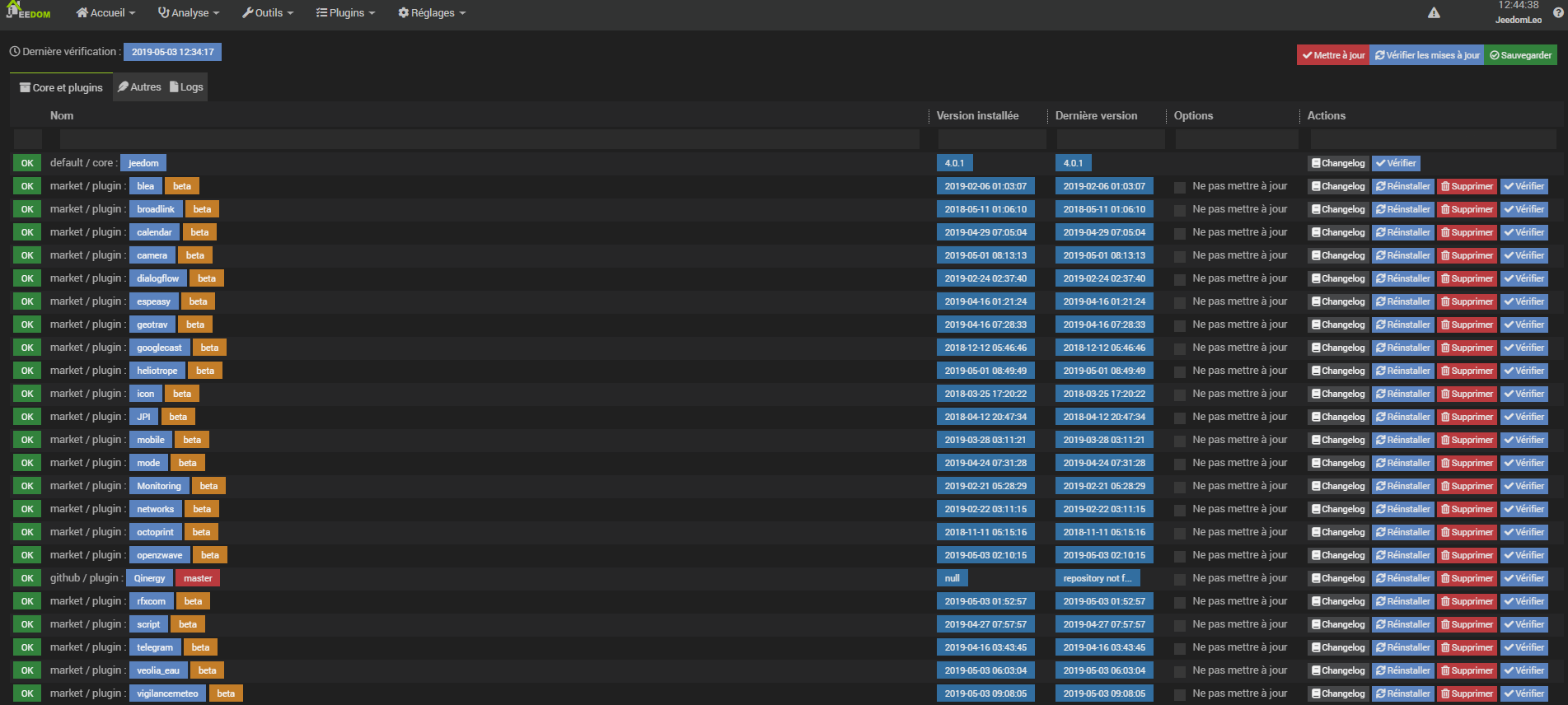Open the Accueil dropdown menu
Image resolution: width=1568 pixels, height=705 pixels.
pos(105,12)
